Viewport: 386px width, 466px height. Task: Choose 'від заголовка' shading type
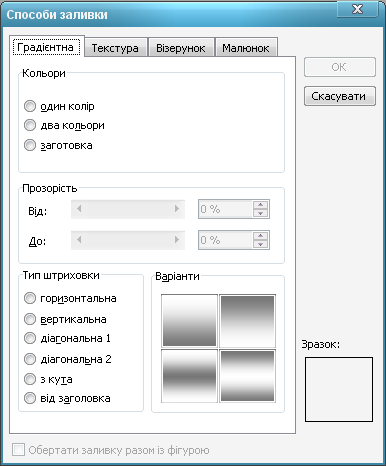30,398
